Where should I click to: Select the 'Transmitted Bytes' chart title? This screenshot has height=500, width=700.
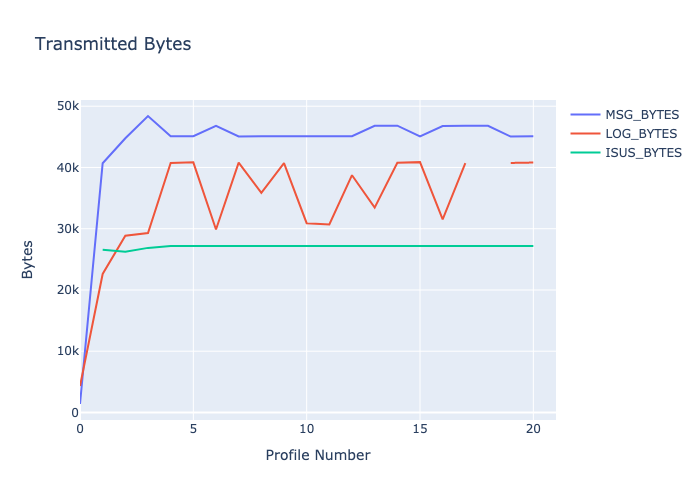pyautogui.click(x=113, y=44)
